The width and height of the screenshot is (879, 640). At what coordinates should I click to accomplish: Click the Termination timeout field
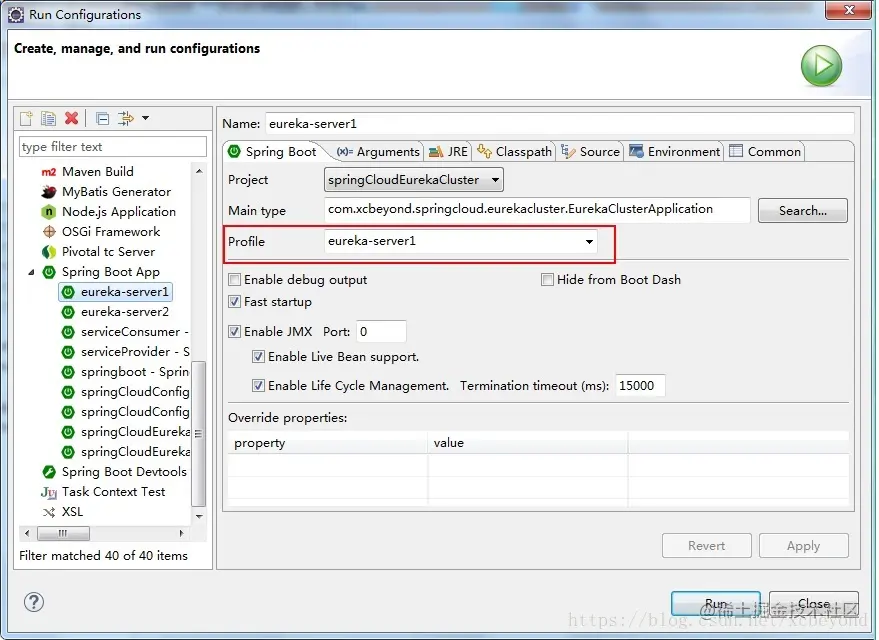coord(640,386)
